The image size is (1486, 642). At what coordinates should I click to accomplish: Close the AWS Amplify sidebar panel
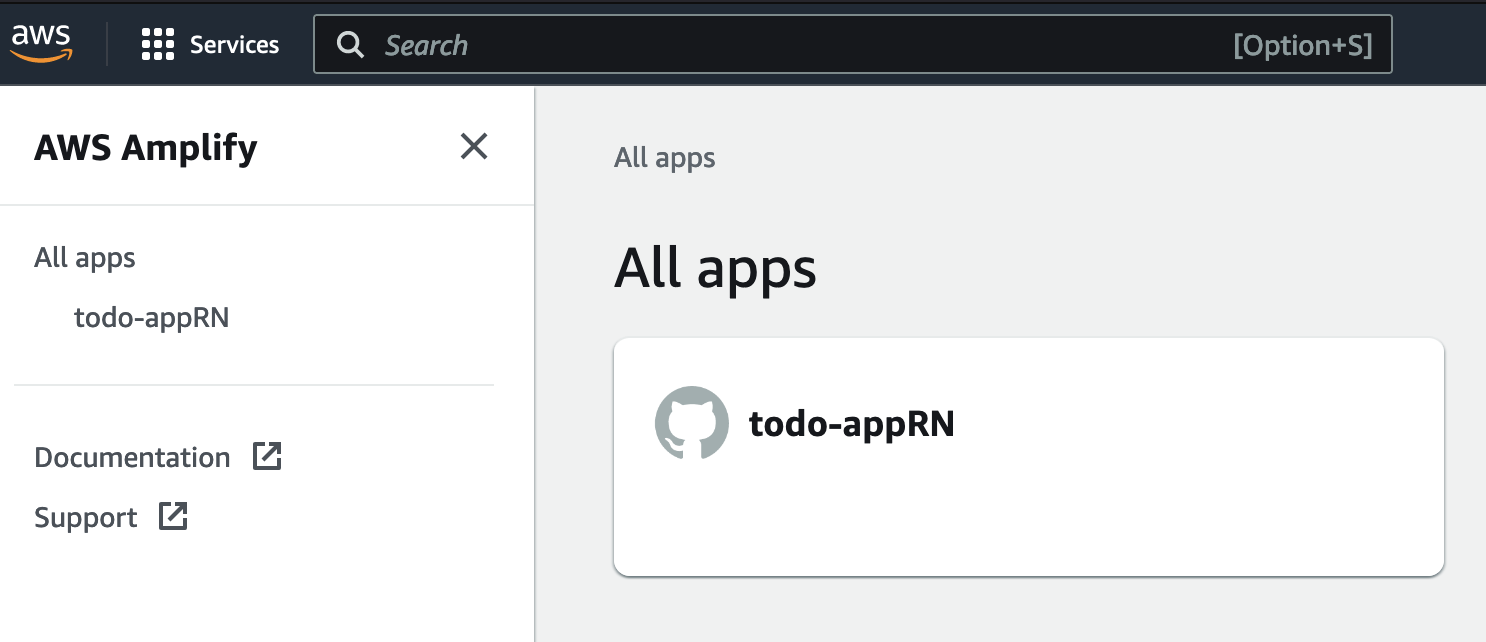[474, 147]
